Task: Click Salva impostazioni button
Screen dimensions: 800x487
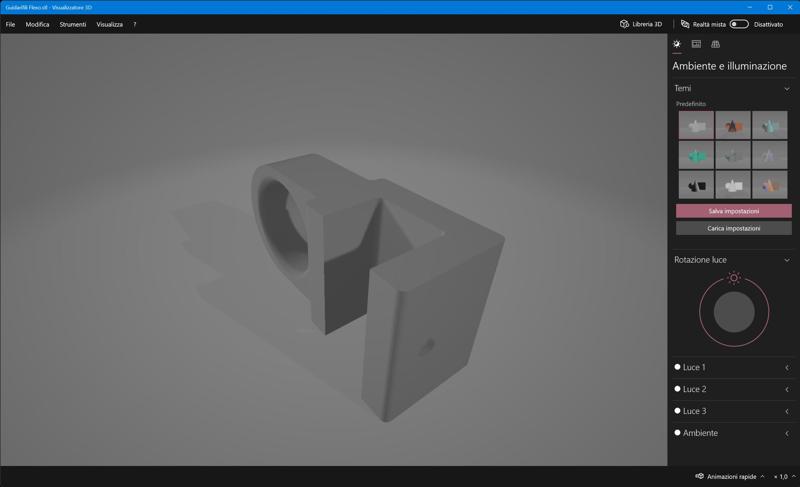Action: [x=734, y=211]
